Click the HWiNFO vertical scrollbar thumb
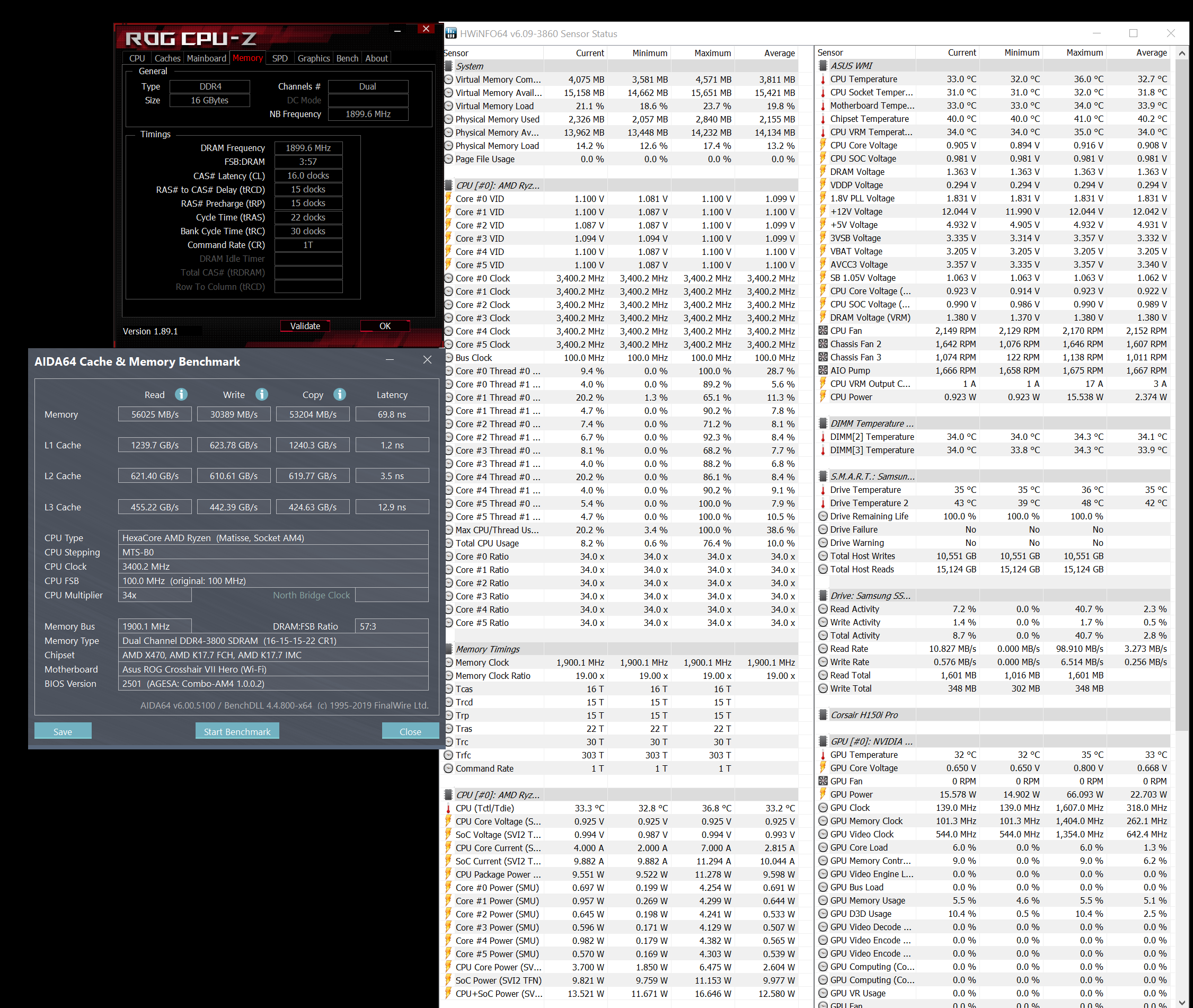1193x1008 pixels. [x=1181, y=394]
